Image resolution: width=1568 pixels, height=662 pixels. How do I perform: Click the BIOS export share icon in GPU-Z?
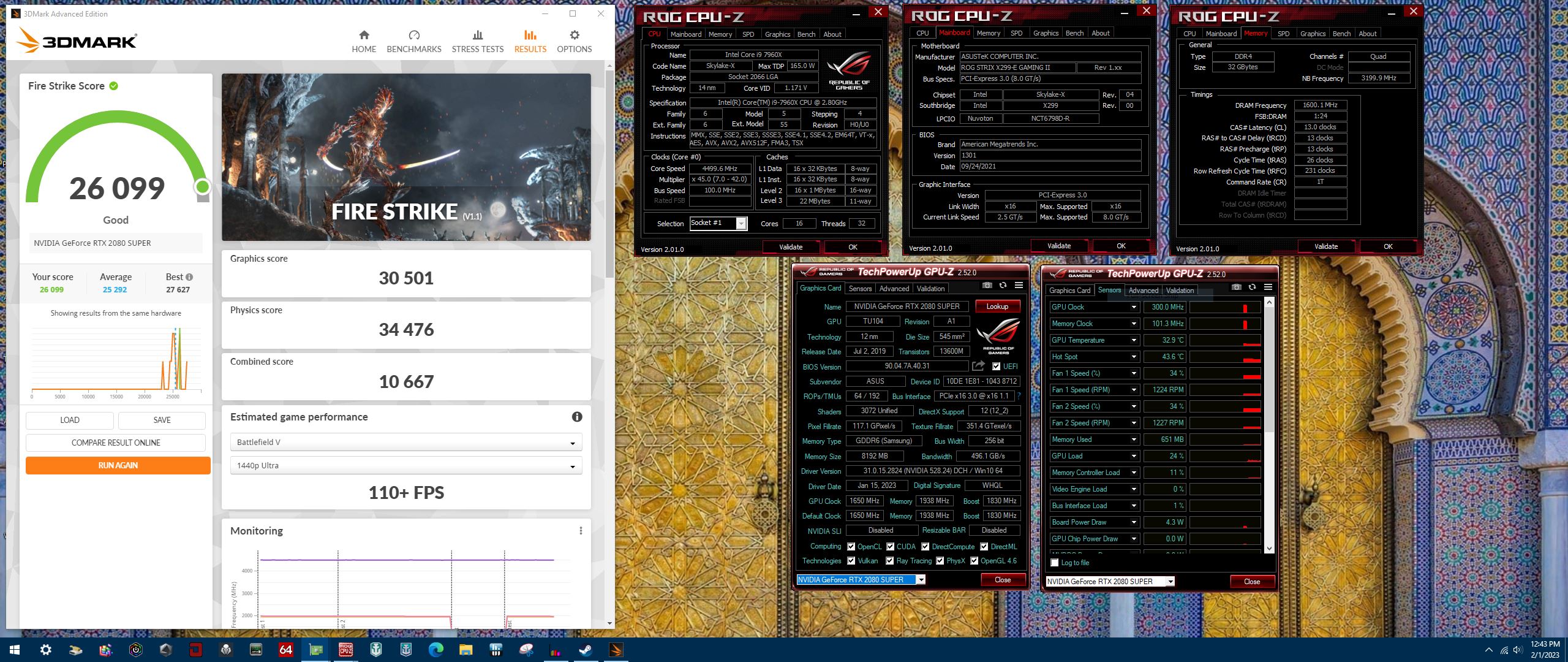point(978,366)
